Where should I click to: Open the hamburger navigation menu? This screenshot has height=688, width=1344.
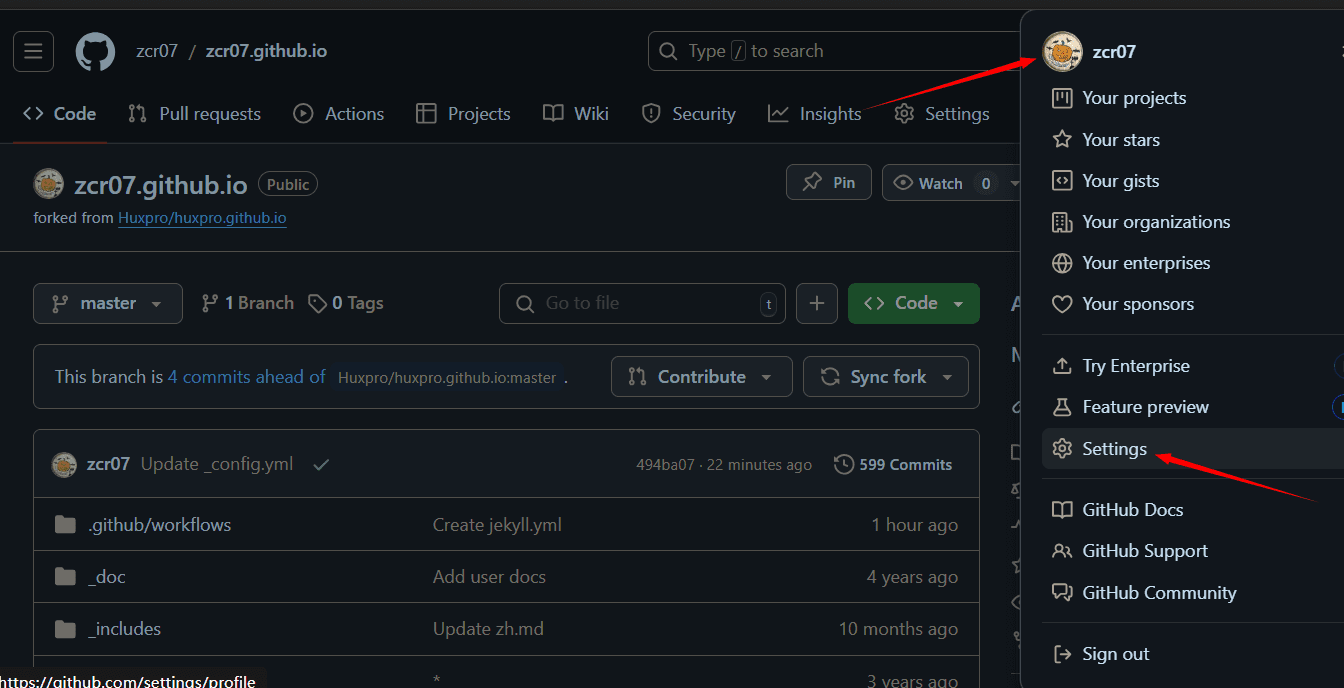click(x=33, y=51)
